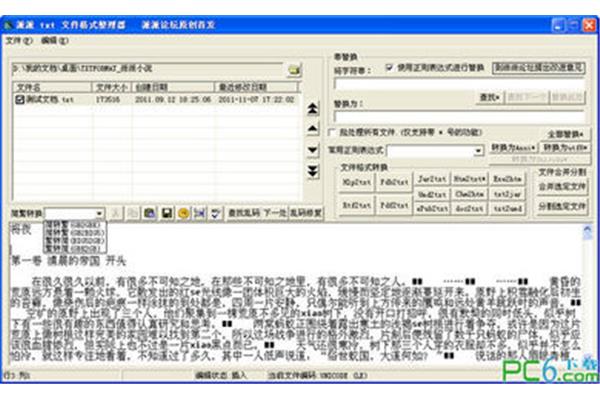
Task: Sort by the 最后修改日期 column header
Action: [x=257, y=87]
